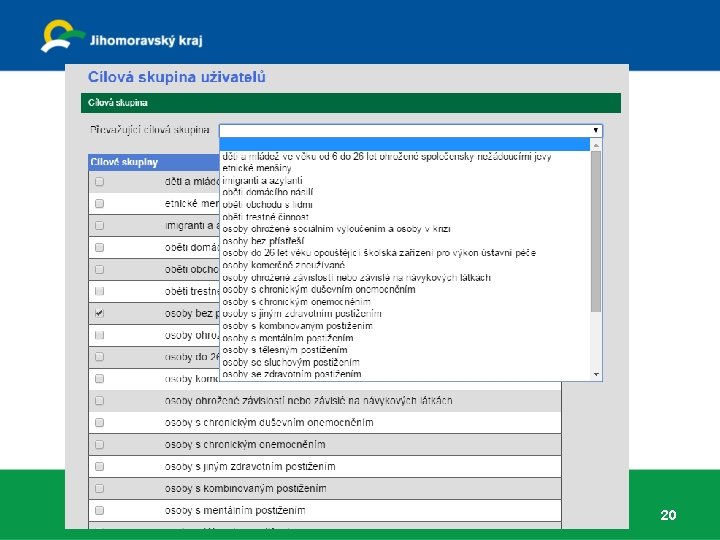The width and height of the screenshot is (720, 540).
Task: Uncheck the 'osoby bez přístřeší' row checkbox
Action: [x=99, y=313]
